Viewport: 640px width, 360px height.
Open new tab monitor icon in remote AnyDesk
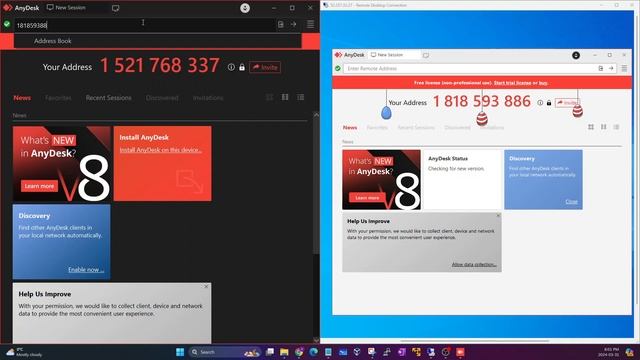426,55
